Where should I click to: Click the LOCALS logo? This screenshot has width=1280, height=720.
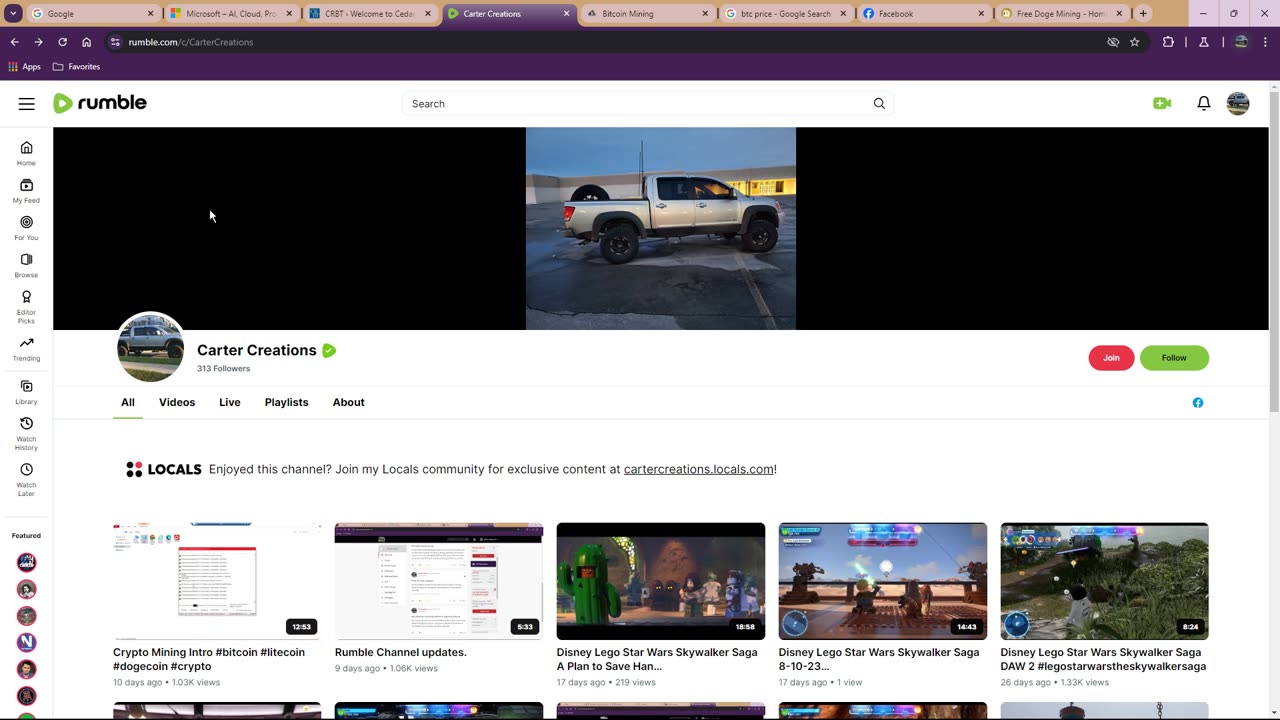tap(164, 469)
